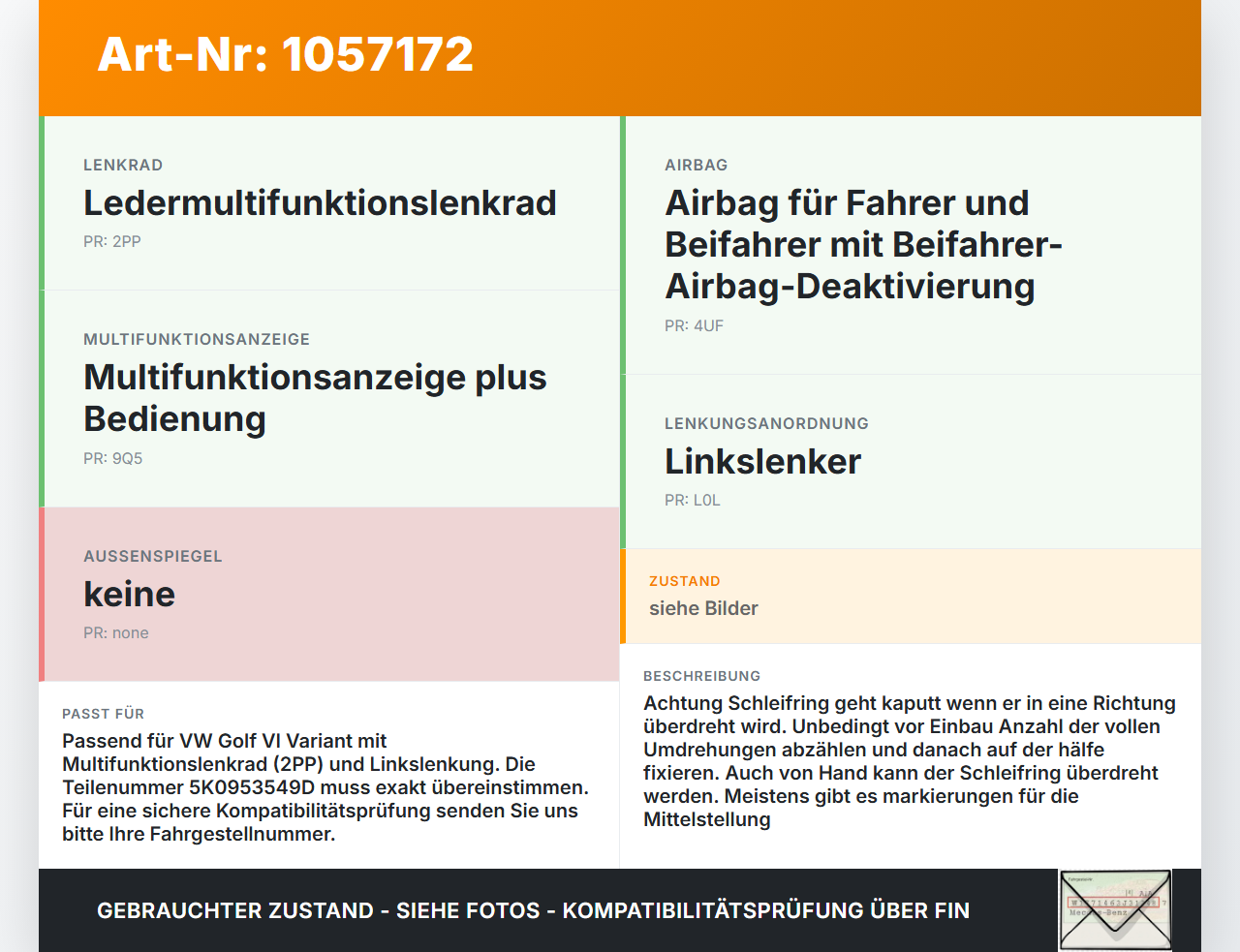Click the "Passend für VW Golf VI Variant" paragraph
This screenshot has width=1240, height=952.
325,787
